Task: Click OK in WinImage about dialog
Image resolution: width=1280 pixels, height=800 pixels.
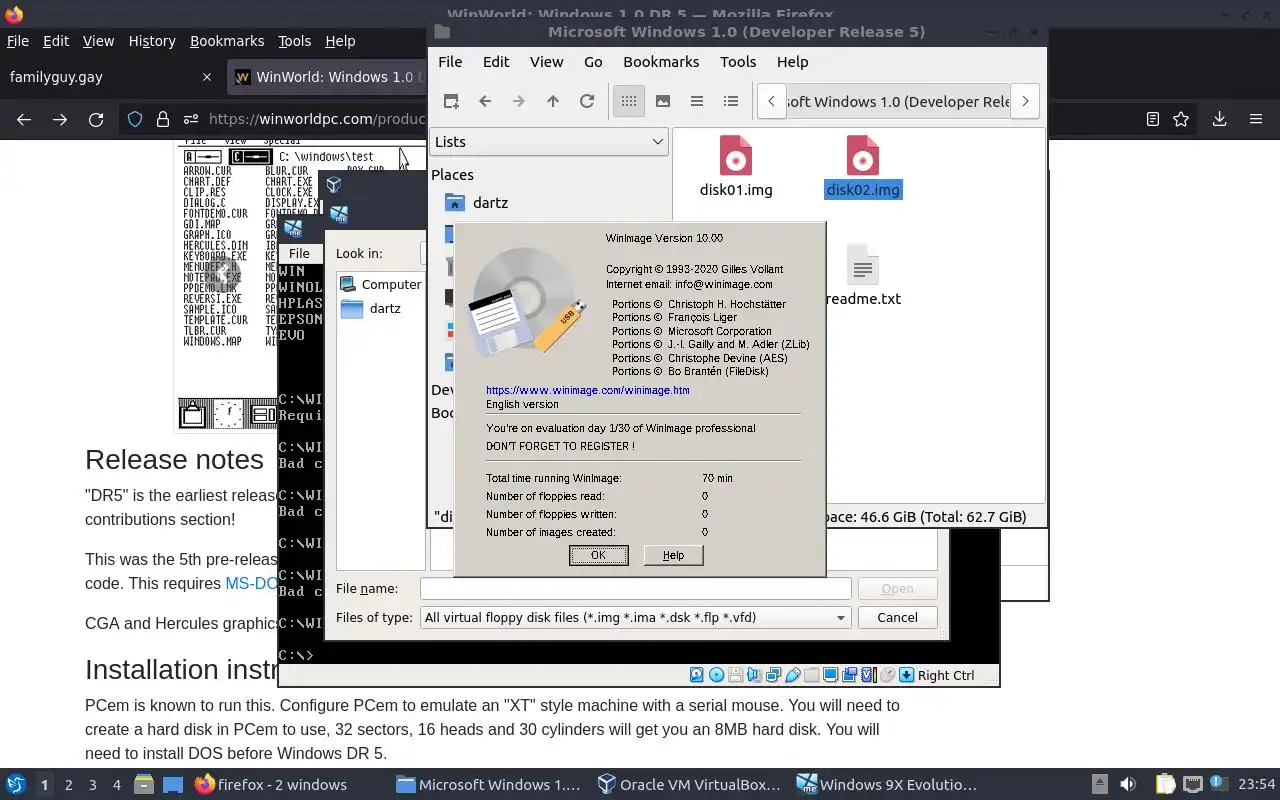Action: click(x=598, y=555)
